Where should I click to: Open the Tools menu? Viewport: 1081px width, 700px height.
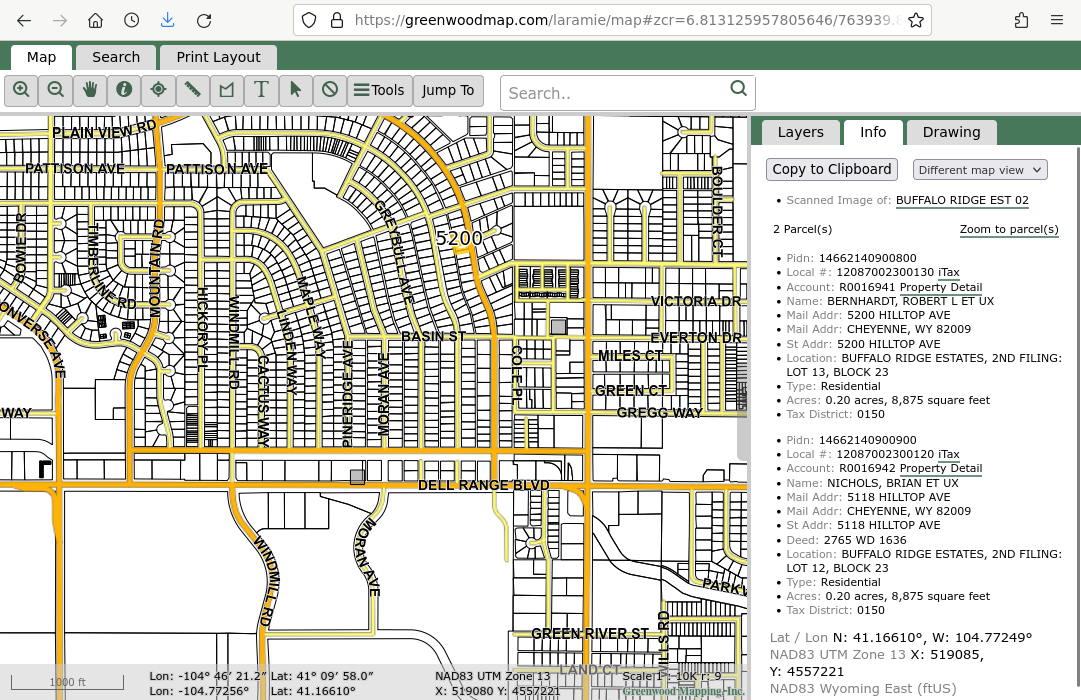379,90
